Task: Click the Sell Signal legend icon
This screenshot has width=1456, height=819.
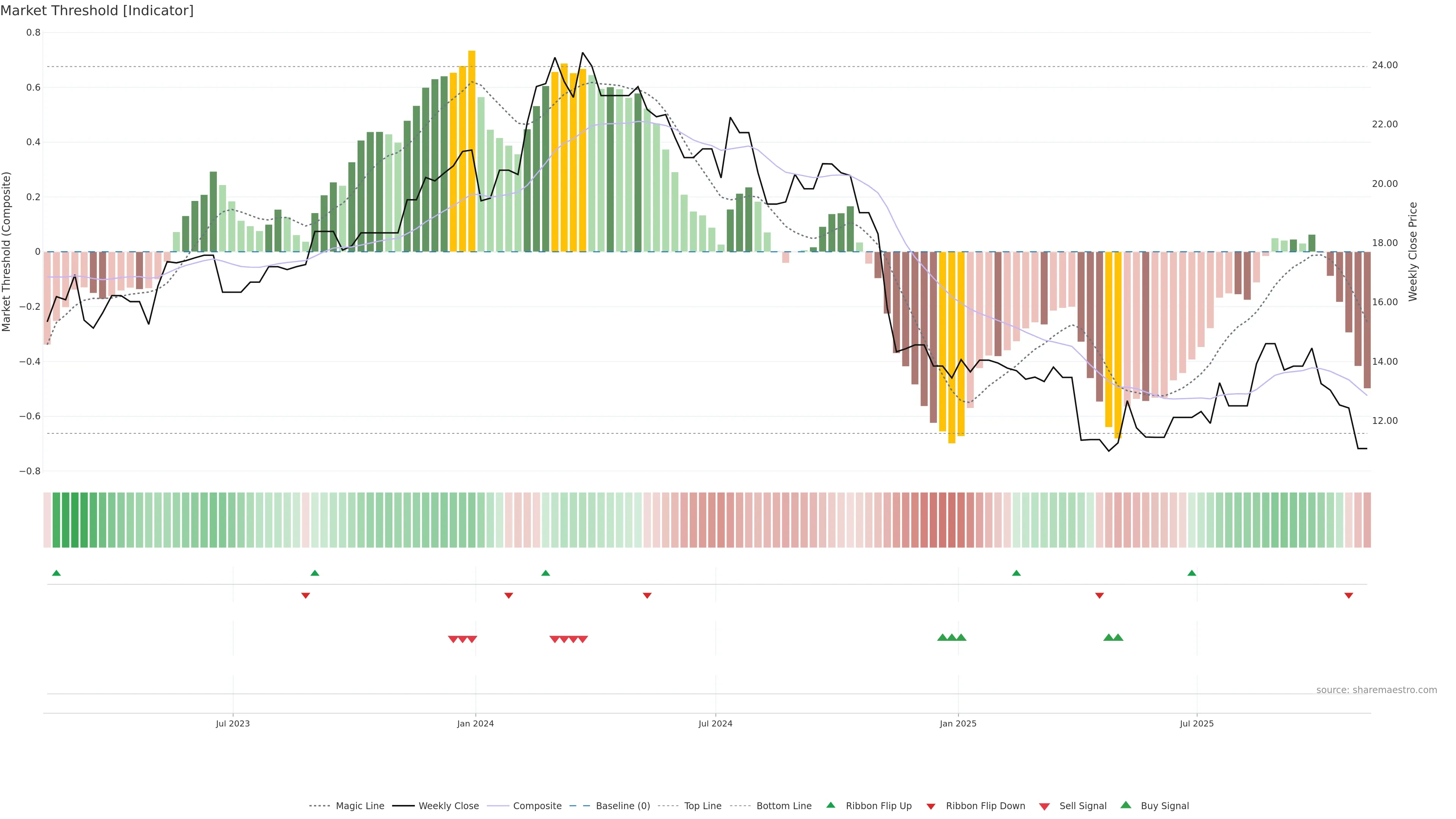Action: (1044, 806)
